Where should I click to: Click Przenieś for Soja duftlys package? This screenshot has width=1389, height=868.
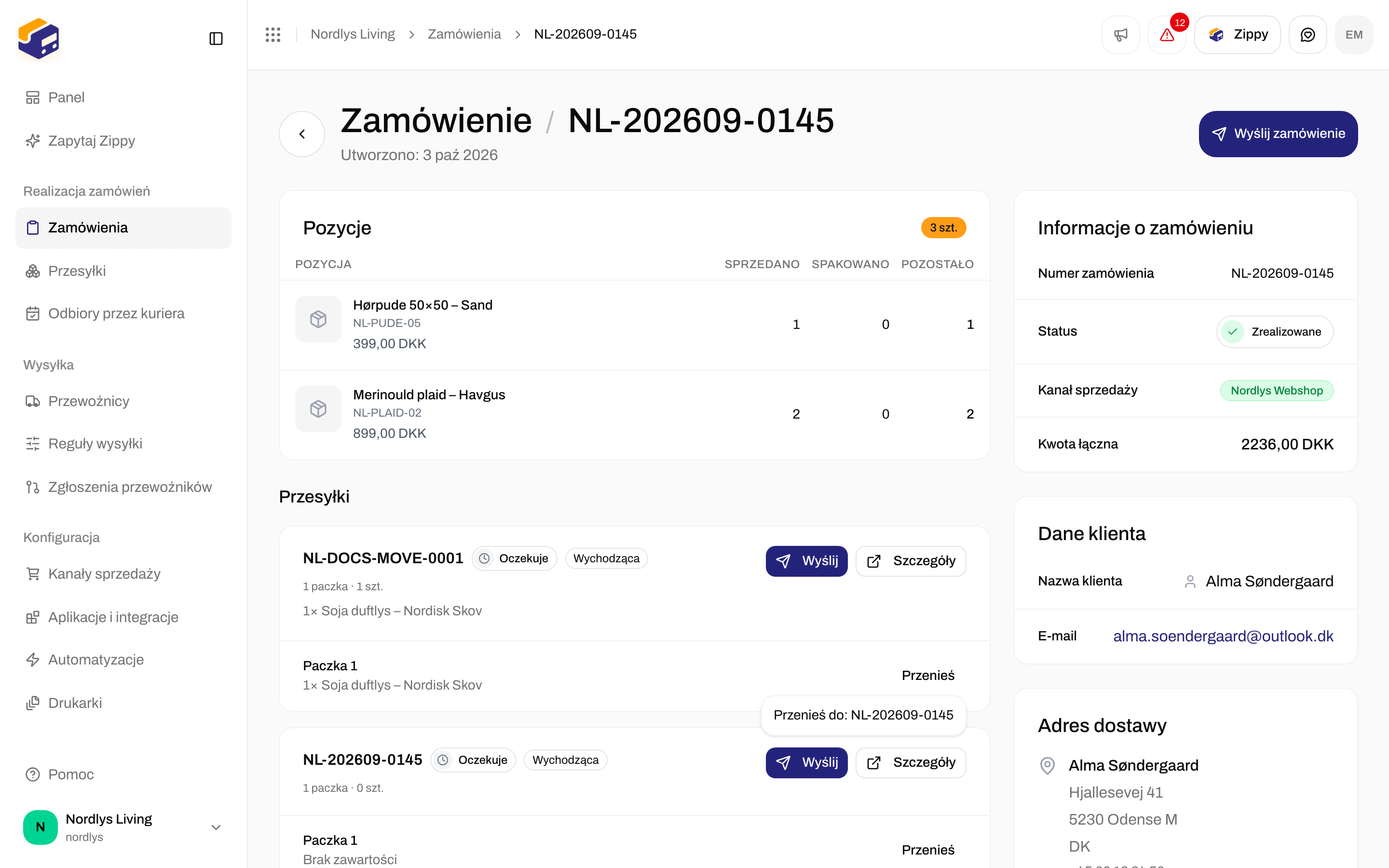point(928,676)
